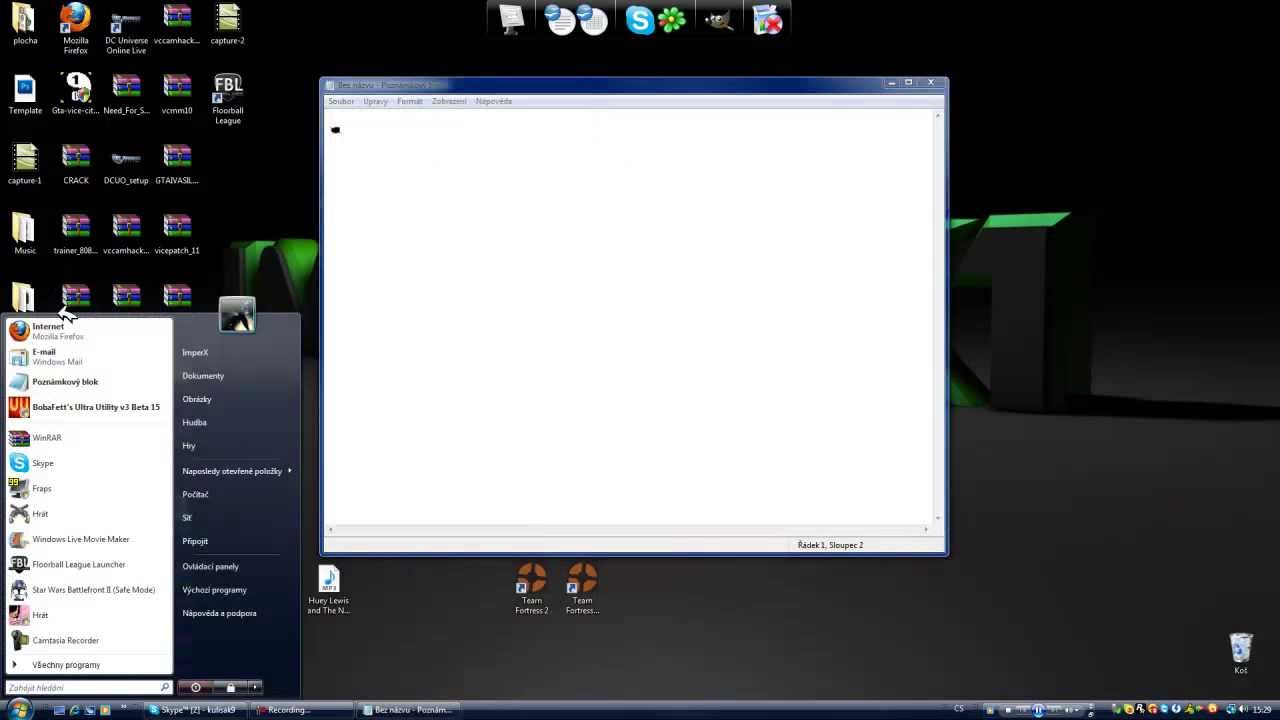The image size is (1280, 720).
Task: Open GIMP from the top dock
Action: coord(719,20)
